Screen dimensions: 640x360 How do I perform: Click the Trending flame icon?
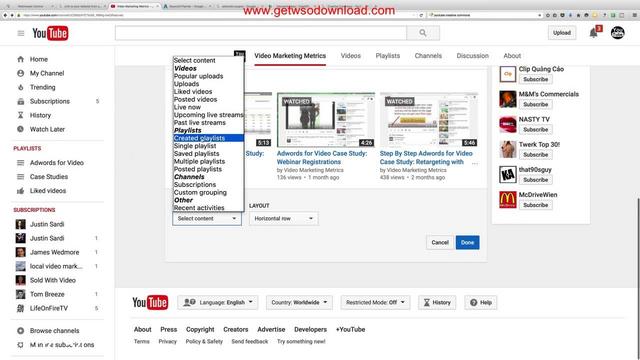point(20,87)
